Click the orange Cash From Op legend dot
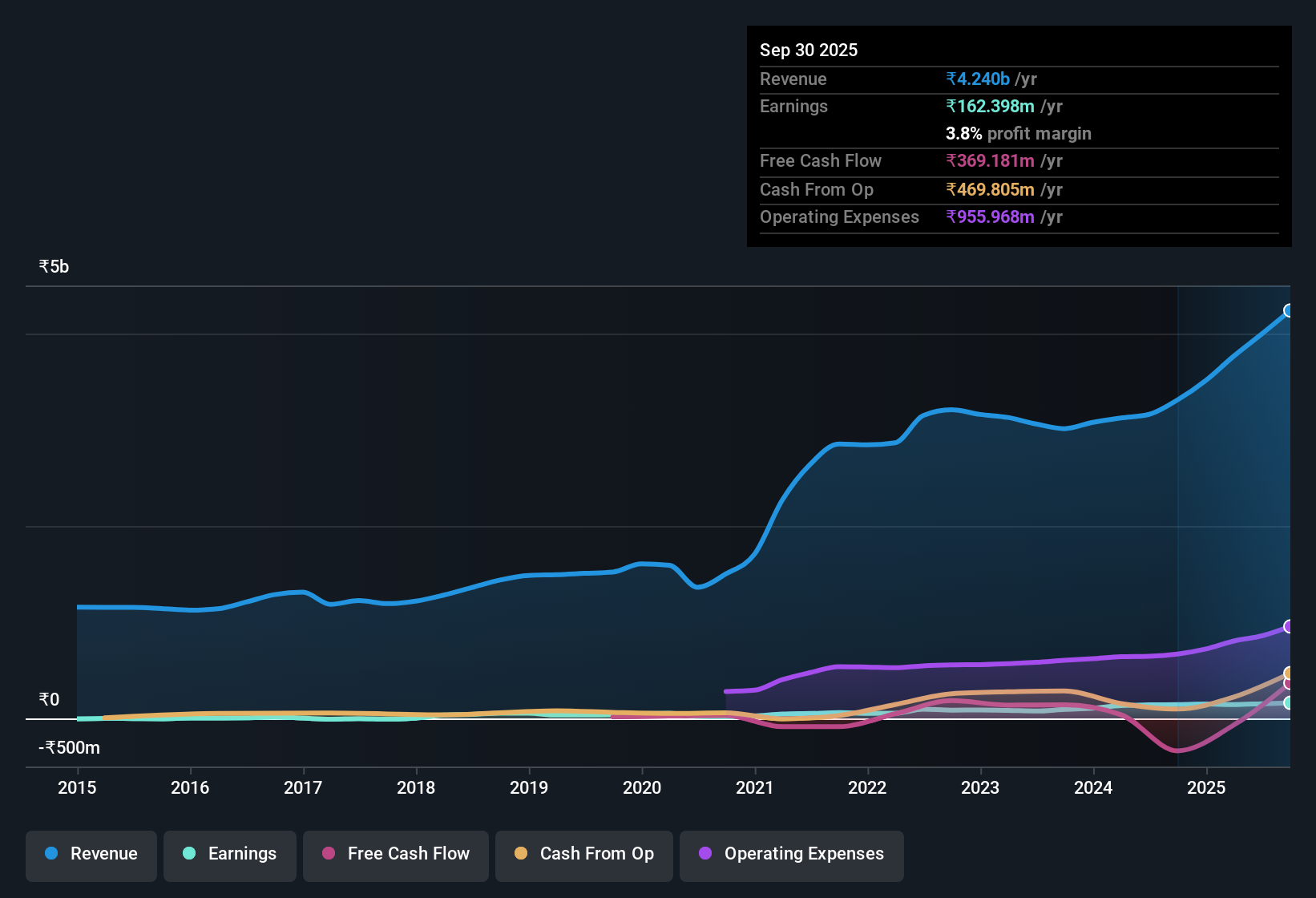The image size is (1316, 898). click(x=520, y=854)
